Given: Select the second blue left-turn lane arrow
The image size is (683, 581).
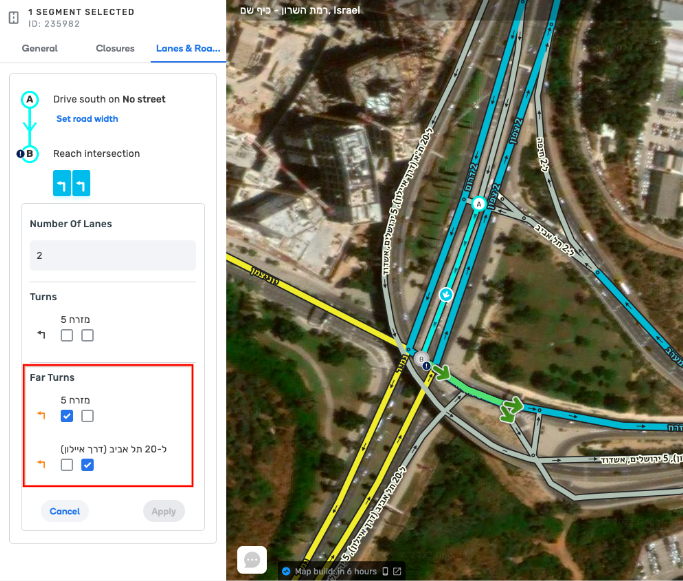Looking at the screenshot, I should (81, 183).
